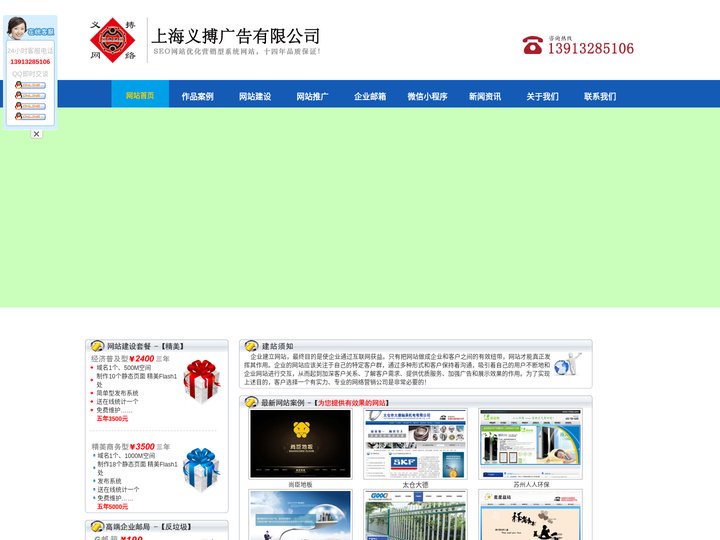Viewport: 720px width, 540px height.
Task: Click the 建站须知 section heading
Action: [277, 346]
